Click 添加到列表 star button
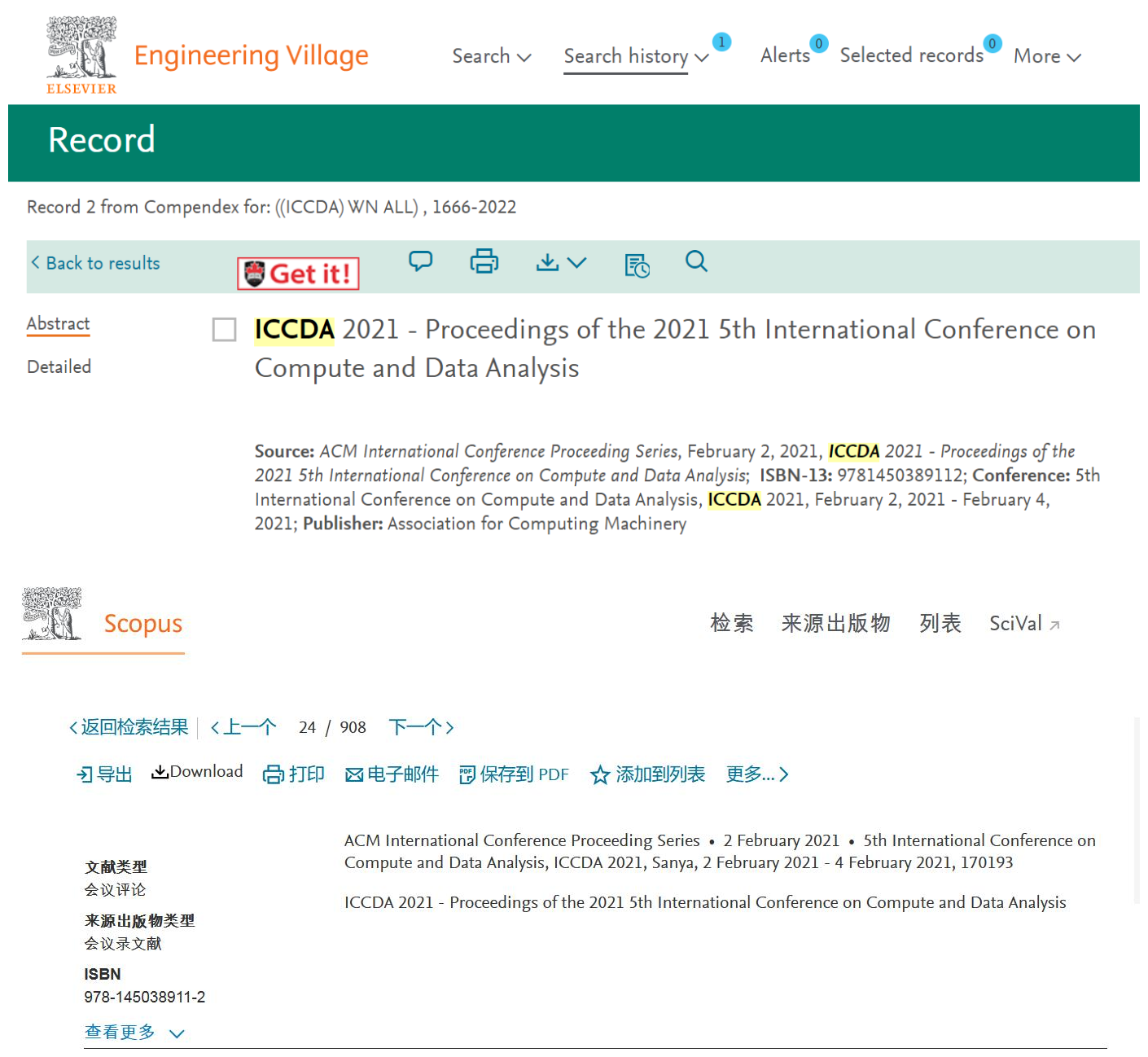The width and height of the screenshot is (1148, 1057). click(647, 774)
